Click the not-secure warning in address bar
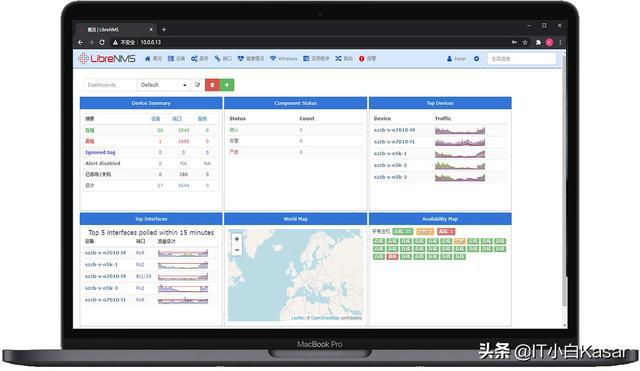The width and height of the screenshot is (640, 371). tap(124, 42)
